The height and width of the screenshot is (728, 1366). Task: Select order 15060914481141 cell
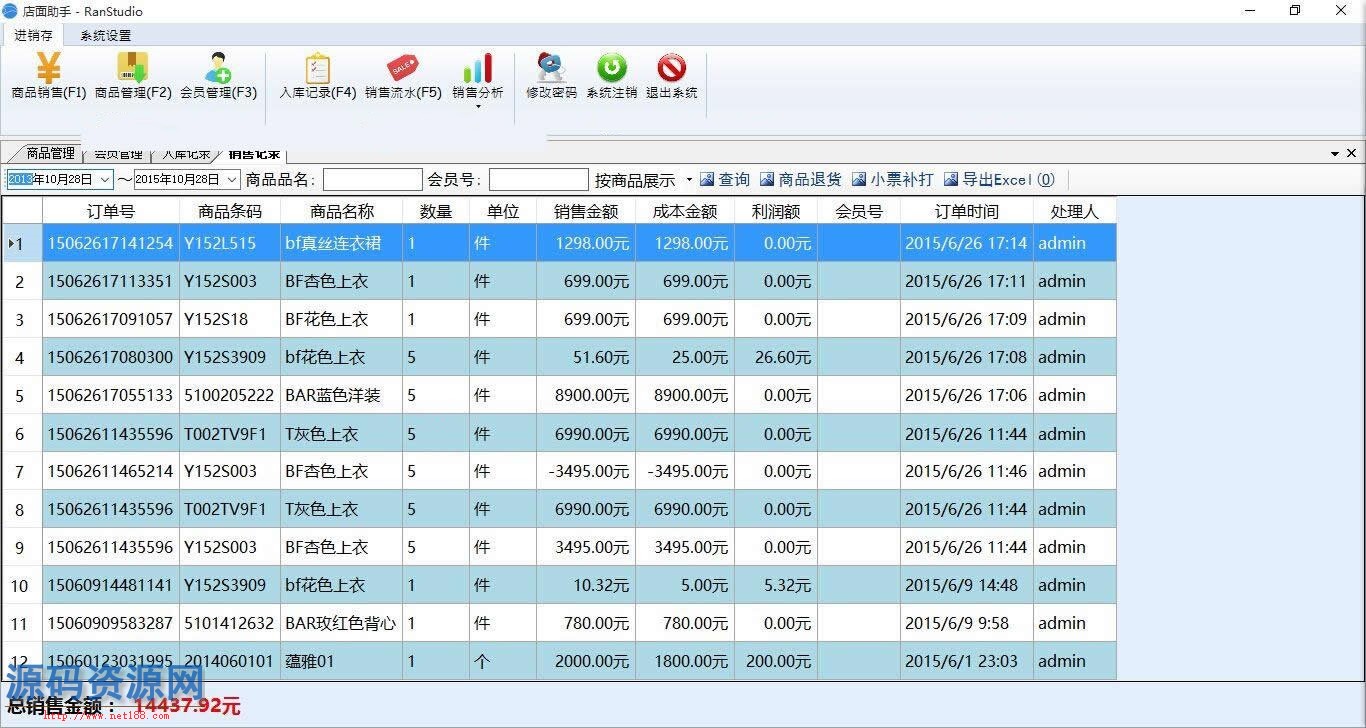tap(111, 585)
